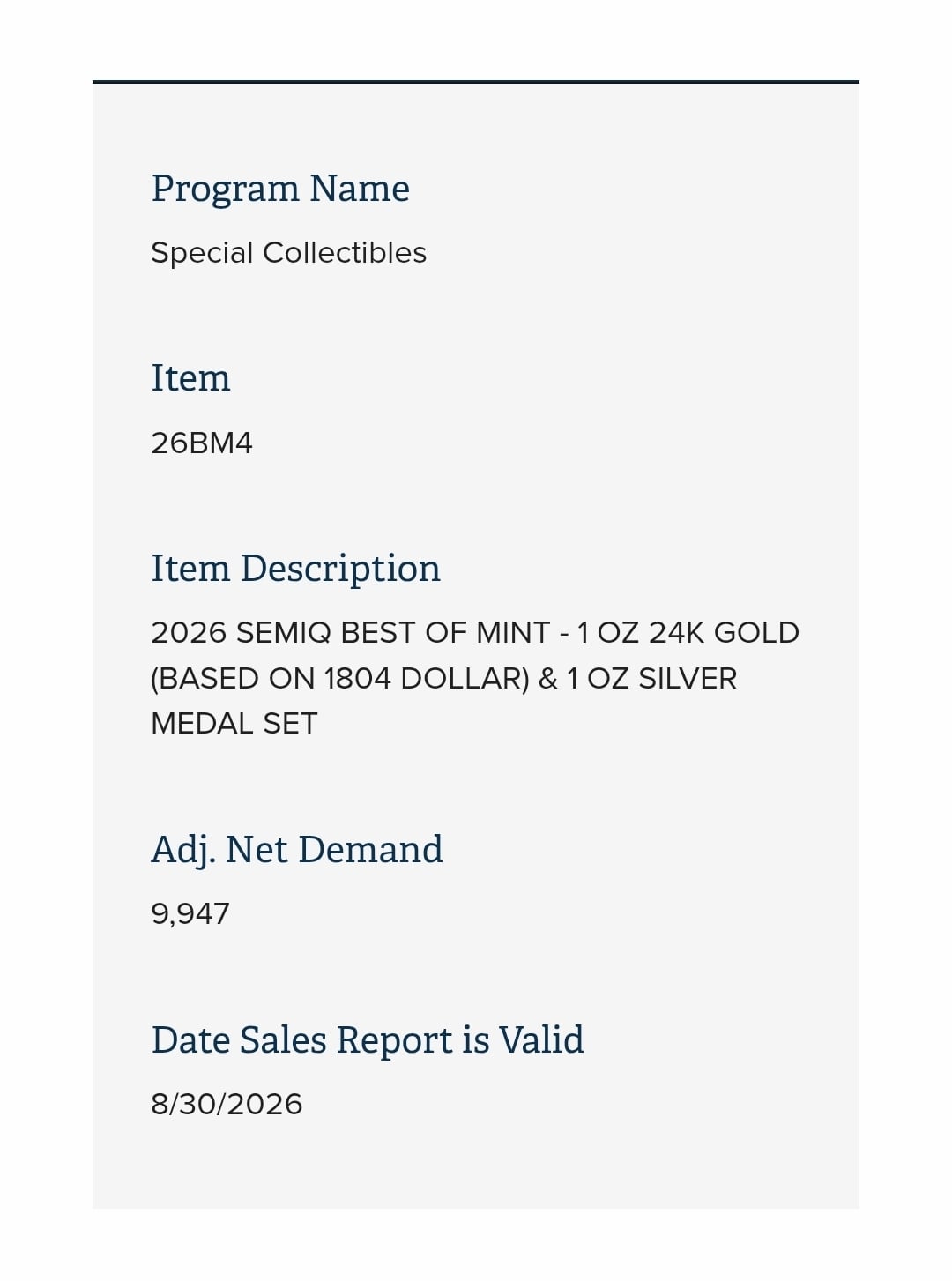Click the Program Name heading
952x1281 pixels.
[280, 190]
